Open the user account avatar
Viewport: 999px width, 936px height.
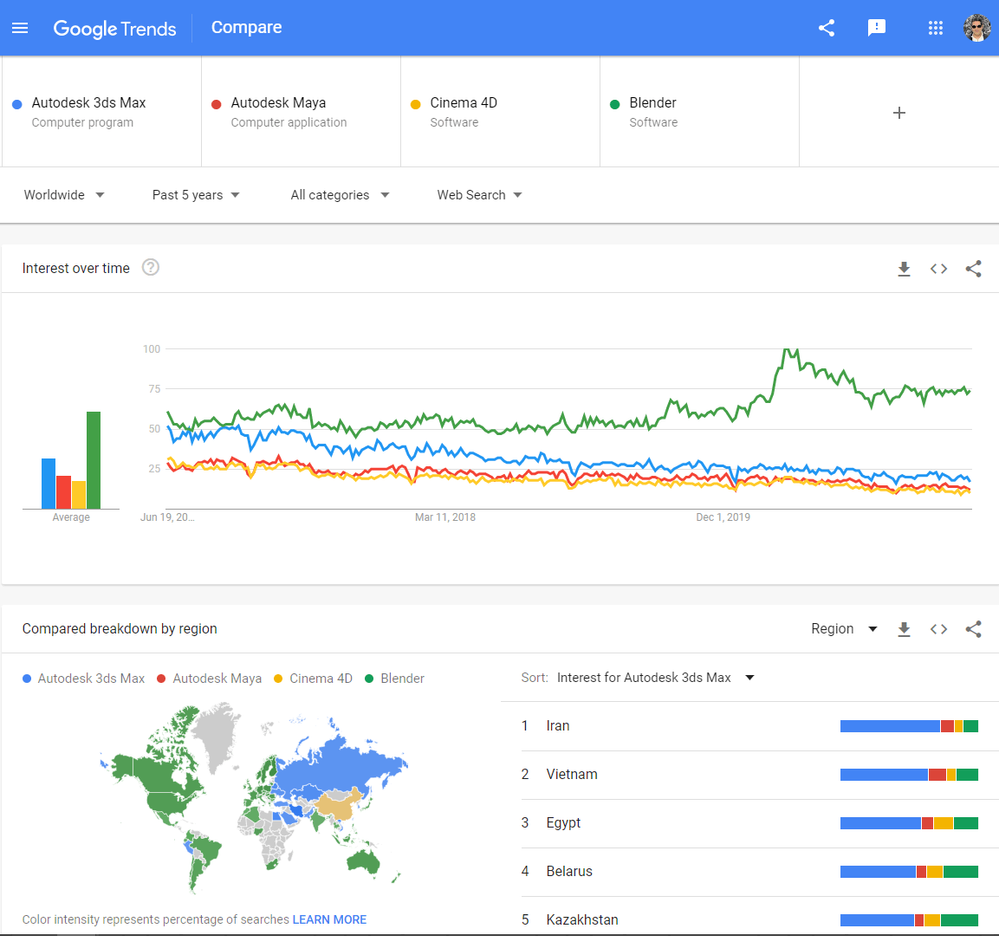click(x=977, y=28)
